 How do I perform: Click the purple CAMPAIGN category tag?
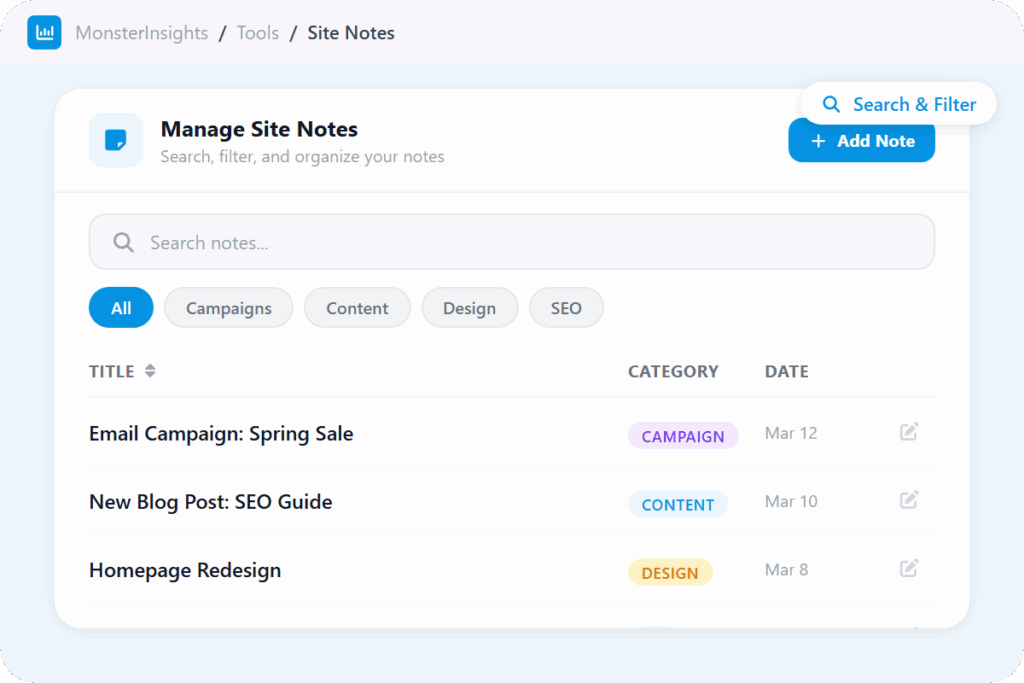pos(682,436)
